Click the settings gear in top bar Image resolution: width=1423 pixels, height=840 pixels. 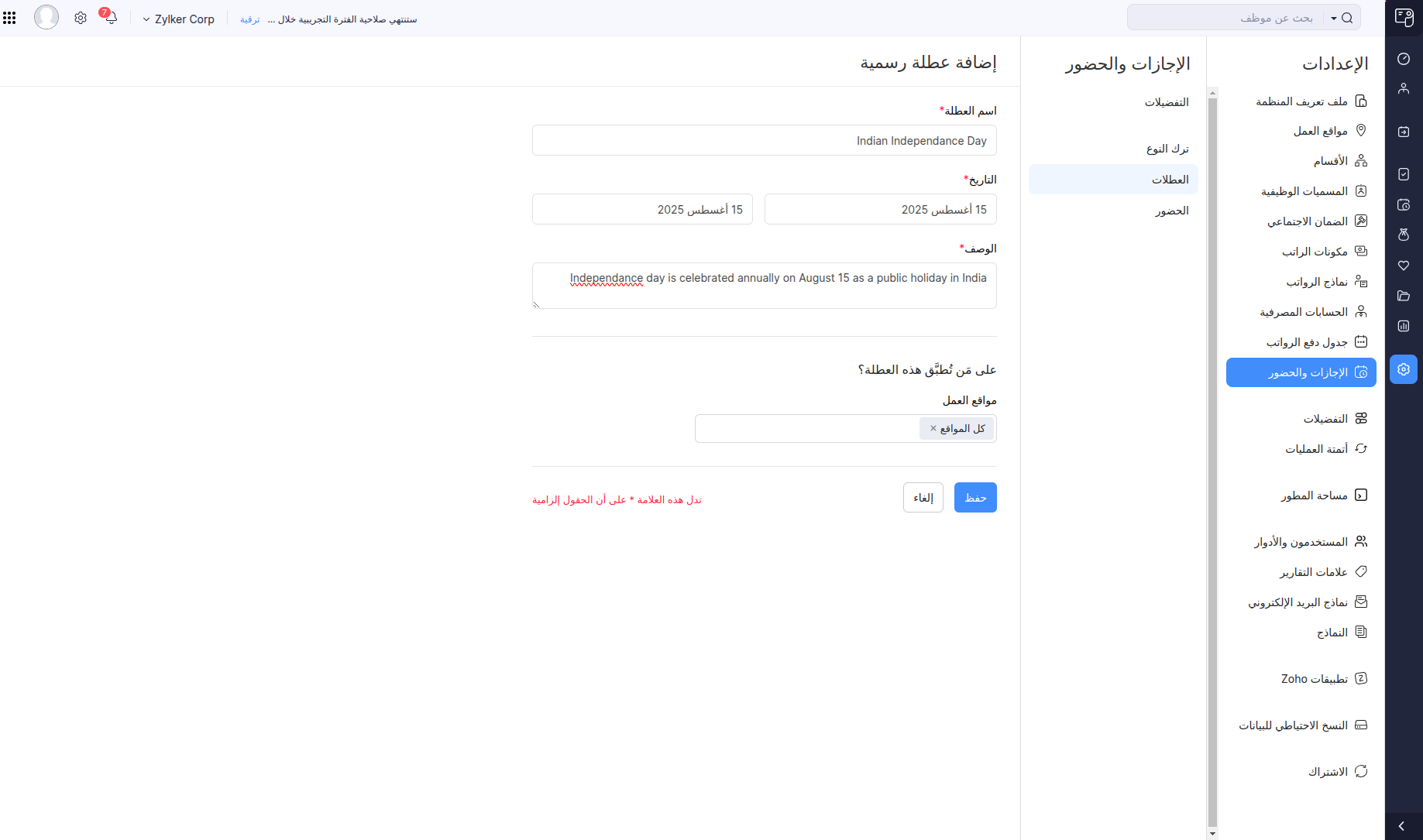coord(81,18)
